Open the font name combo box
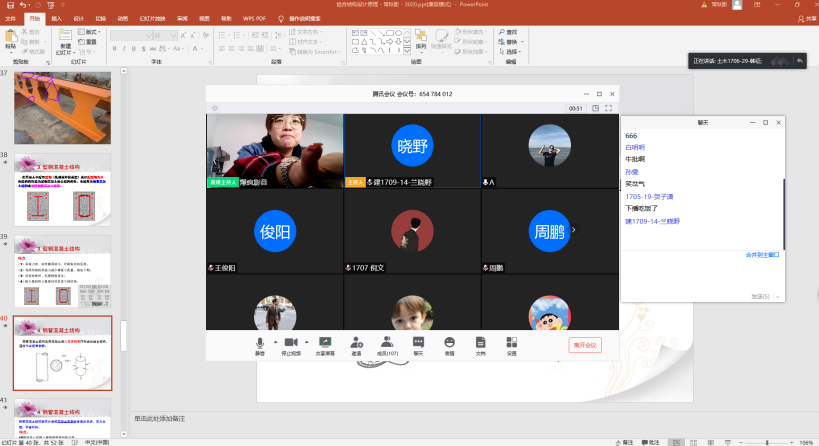 131,36
